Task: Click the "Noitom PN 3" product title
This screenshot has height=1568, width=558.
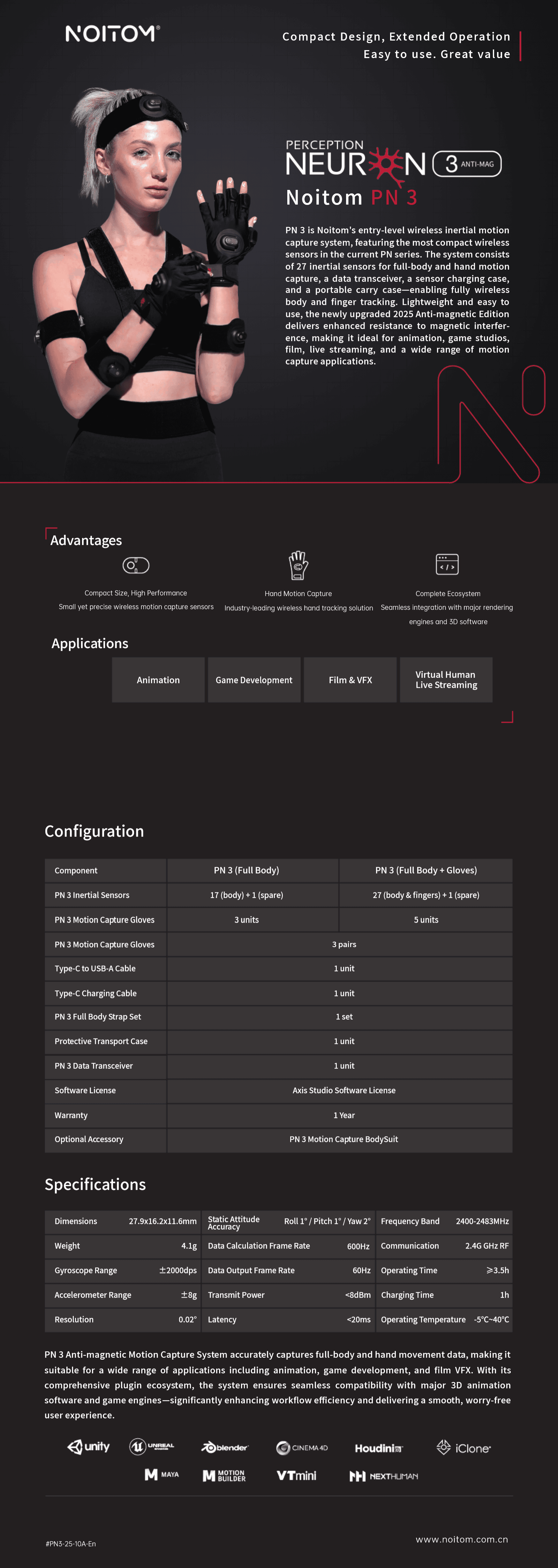Action: coord(352,197)
